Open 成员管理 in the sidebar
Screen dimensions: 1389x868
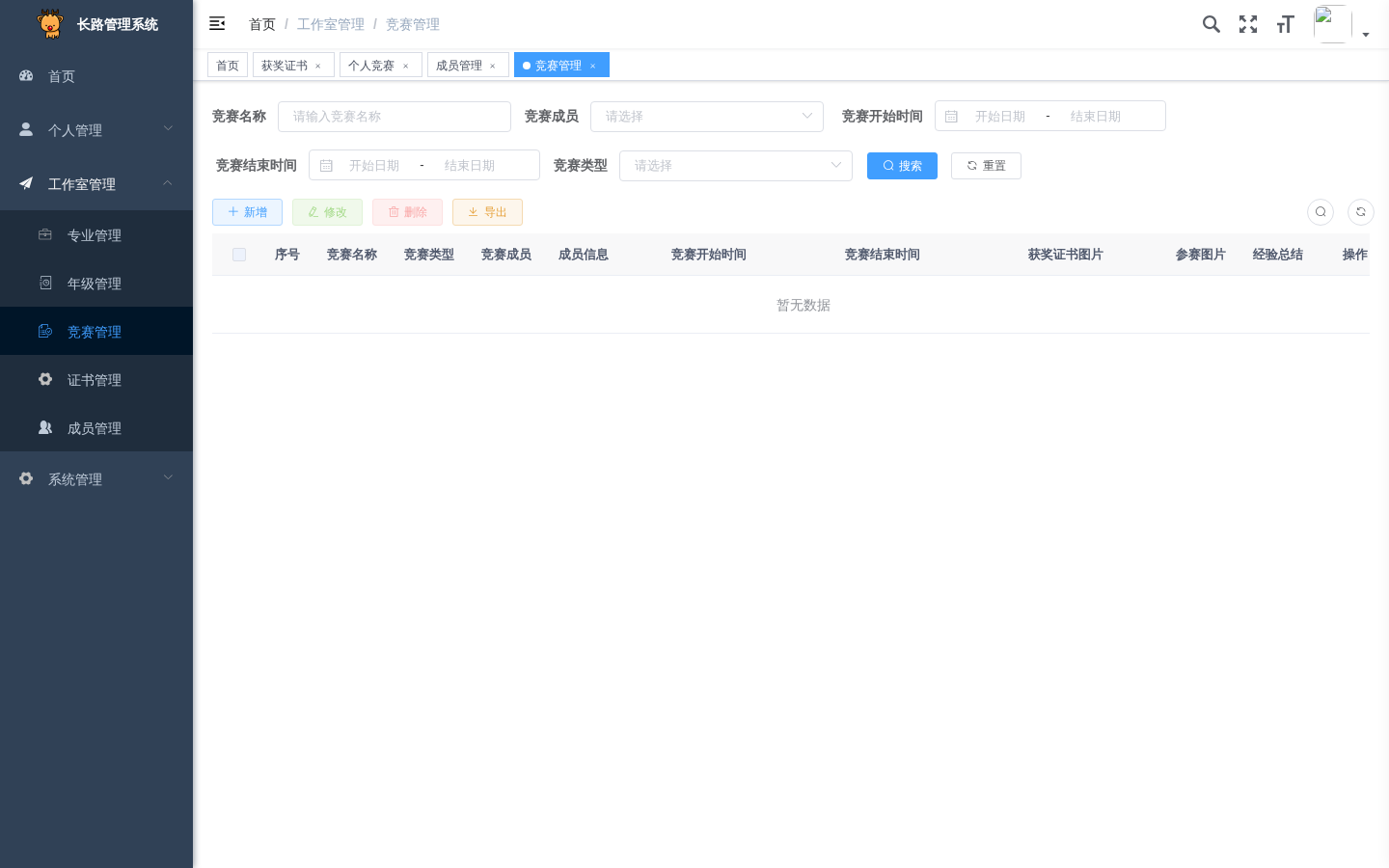96,427
